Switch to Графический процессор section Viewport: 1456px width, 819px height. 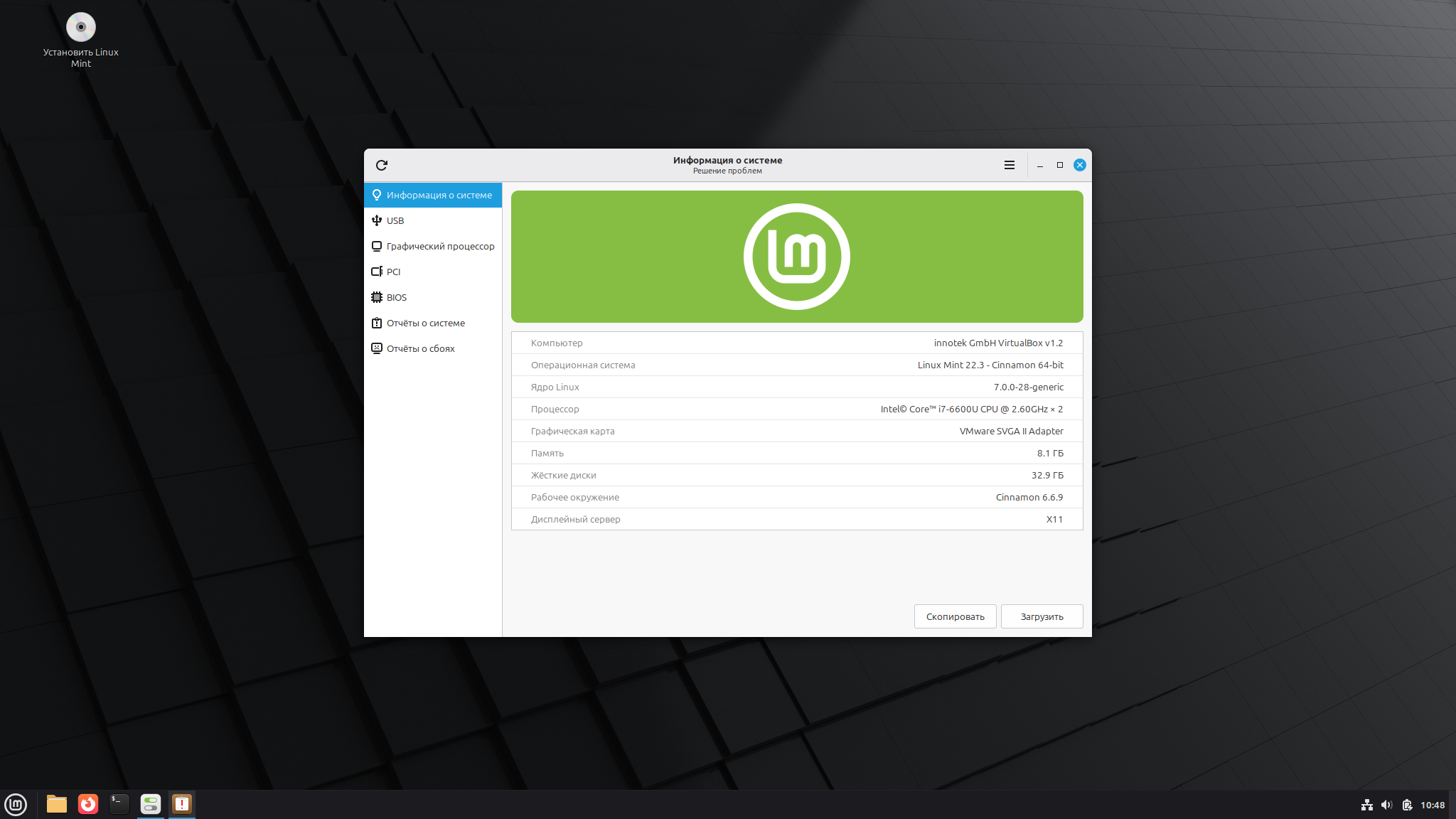pyautogui.click(x=433, y=246)
